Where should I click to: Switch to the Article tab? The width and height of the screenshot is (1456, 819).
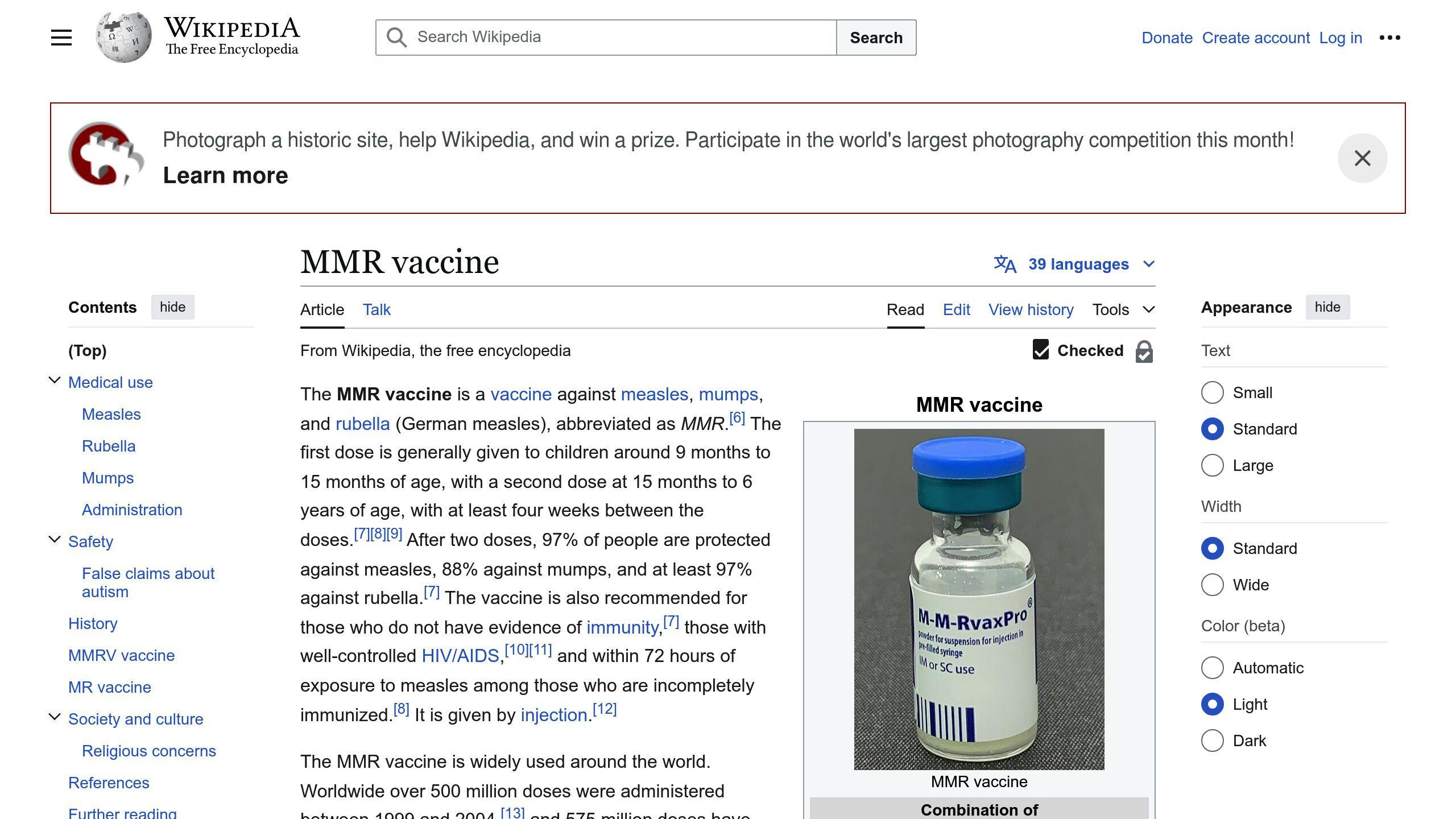point(322,309)
